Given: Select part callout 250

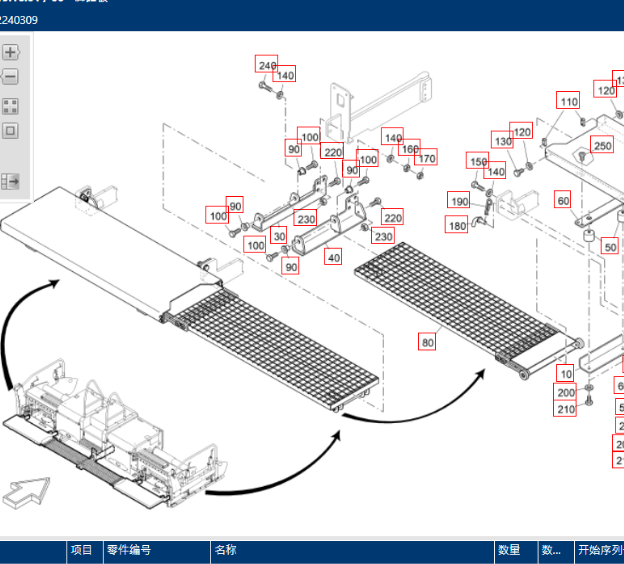Looking at the screenshot, I should point(602,146).
